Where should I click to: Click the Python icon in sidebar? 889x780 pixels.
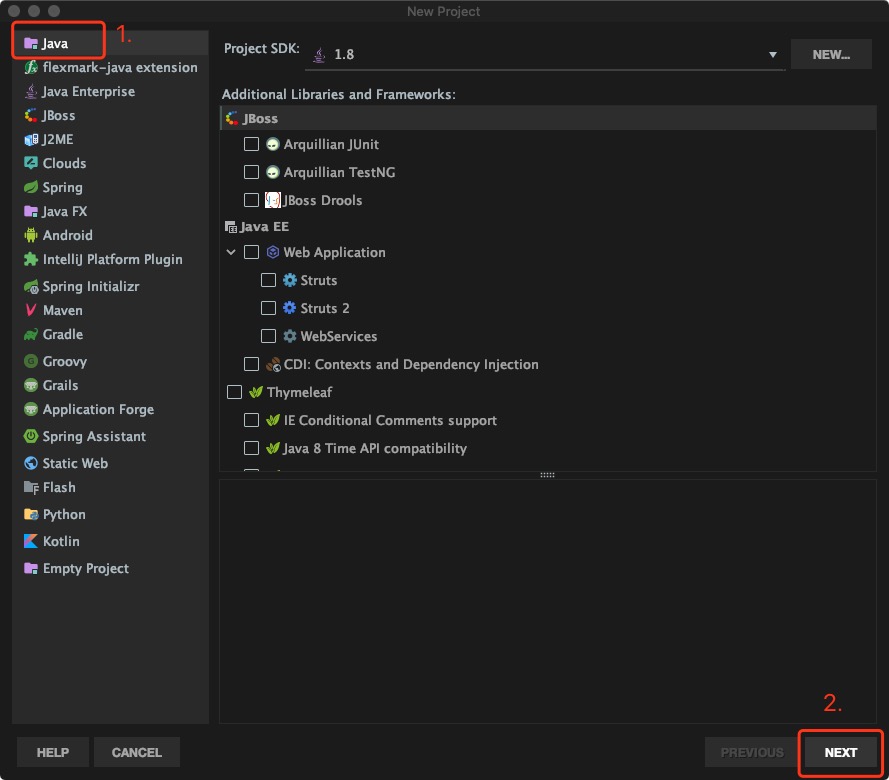coord(31,514)
